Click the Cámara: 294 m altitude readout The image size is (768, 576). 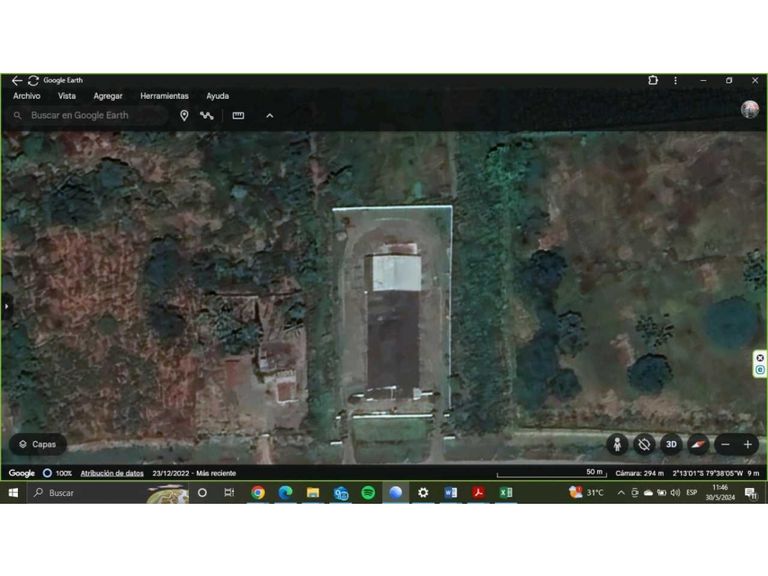pos(639,473)
